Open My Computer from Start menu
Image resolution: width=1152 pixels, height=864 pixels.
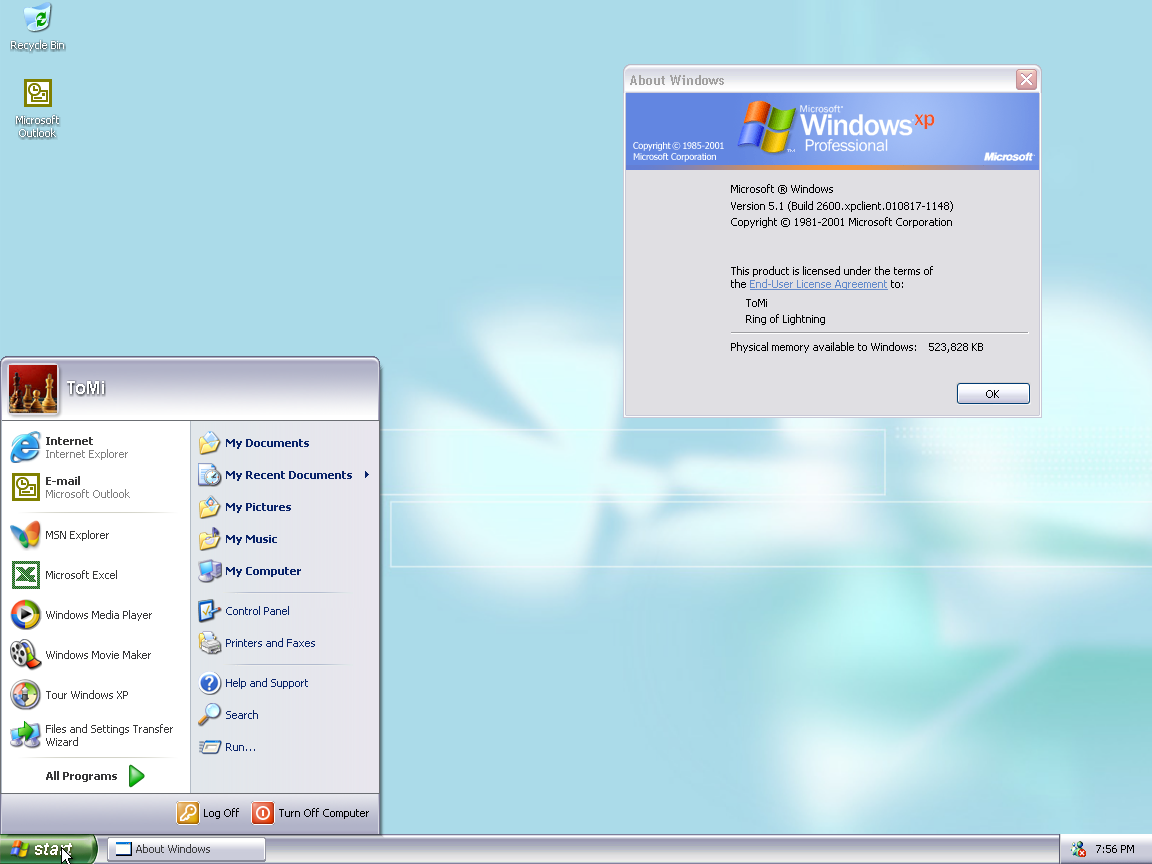262,571
